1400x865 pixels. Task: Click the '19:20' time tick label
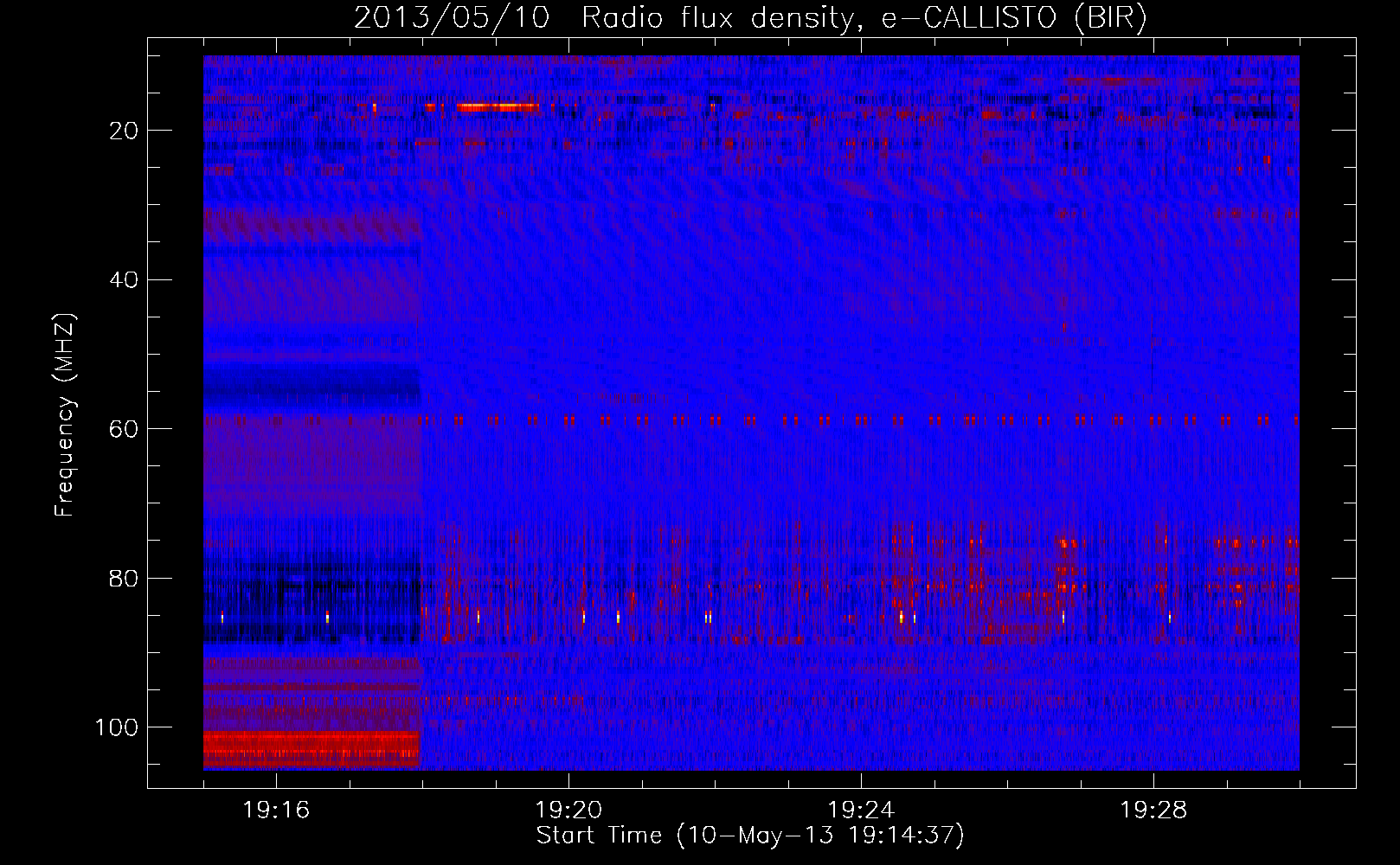pos(568,811)
